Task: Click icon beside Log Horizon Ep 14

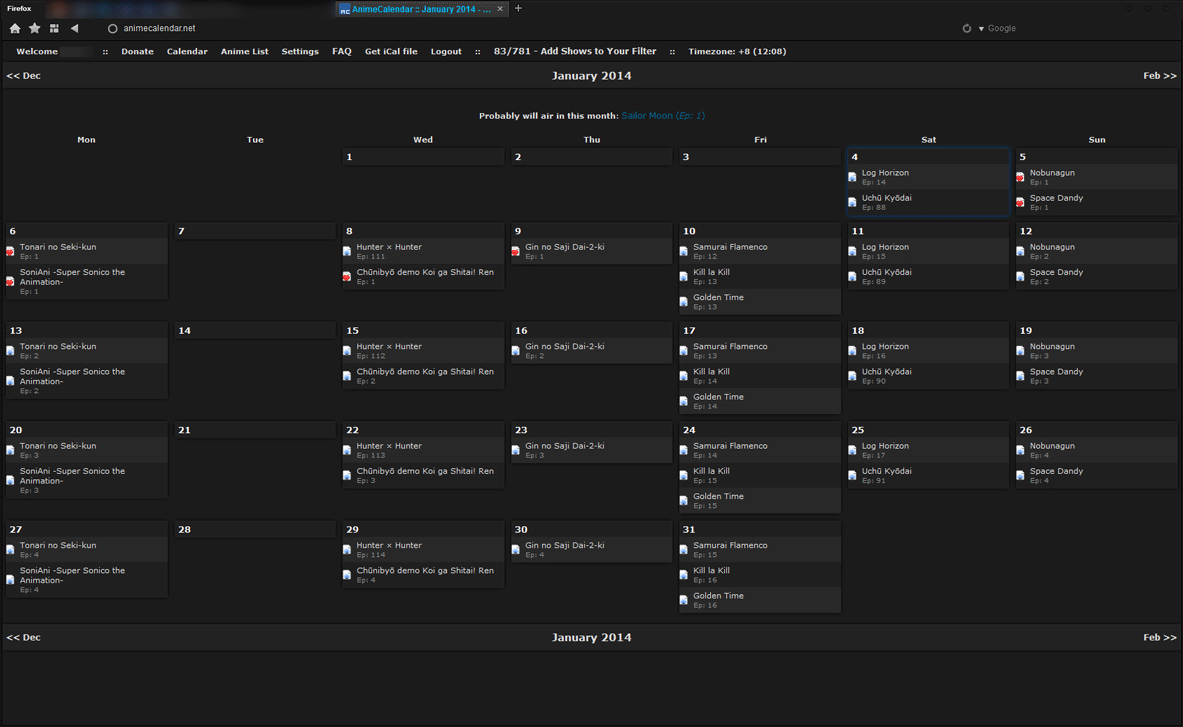Action: click(x=853, y=177)
